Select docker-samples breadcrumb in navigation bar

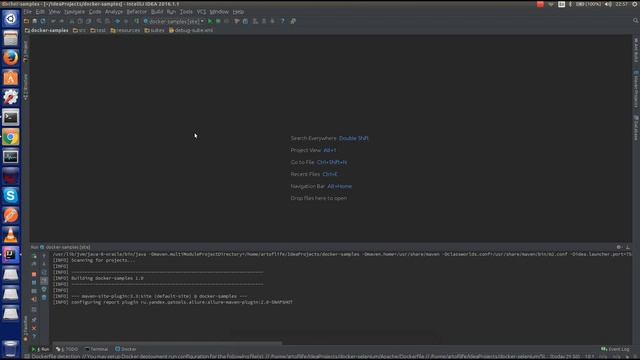47,30
